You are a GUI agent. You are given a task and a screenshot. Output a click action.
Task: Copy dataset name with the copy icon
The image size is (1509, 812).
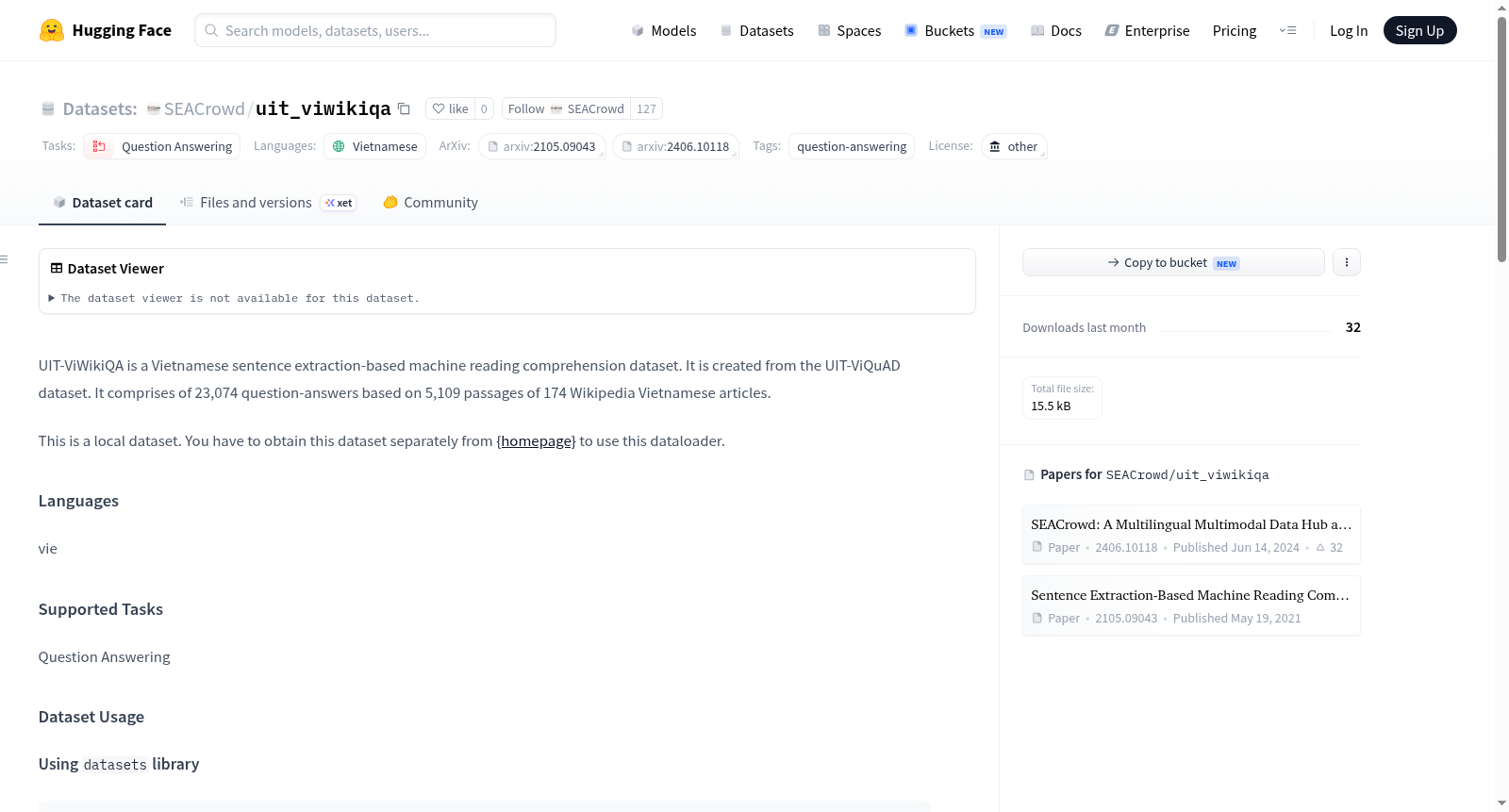click(404, 108)
